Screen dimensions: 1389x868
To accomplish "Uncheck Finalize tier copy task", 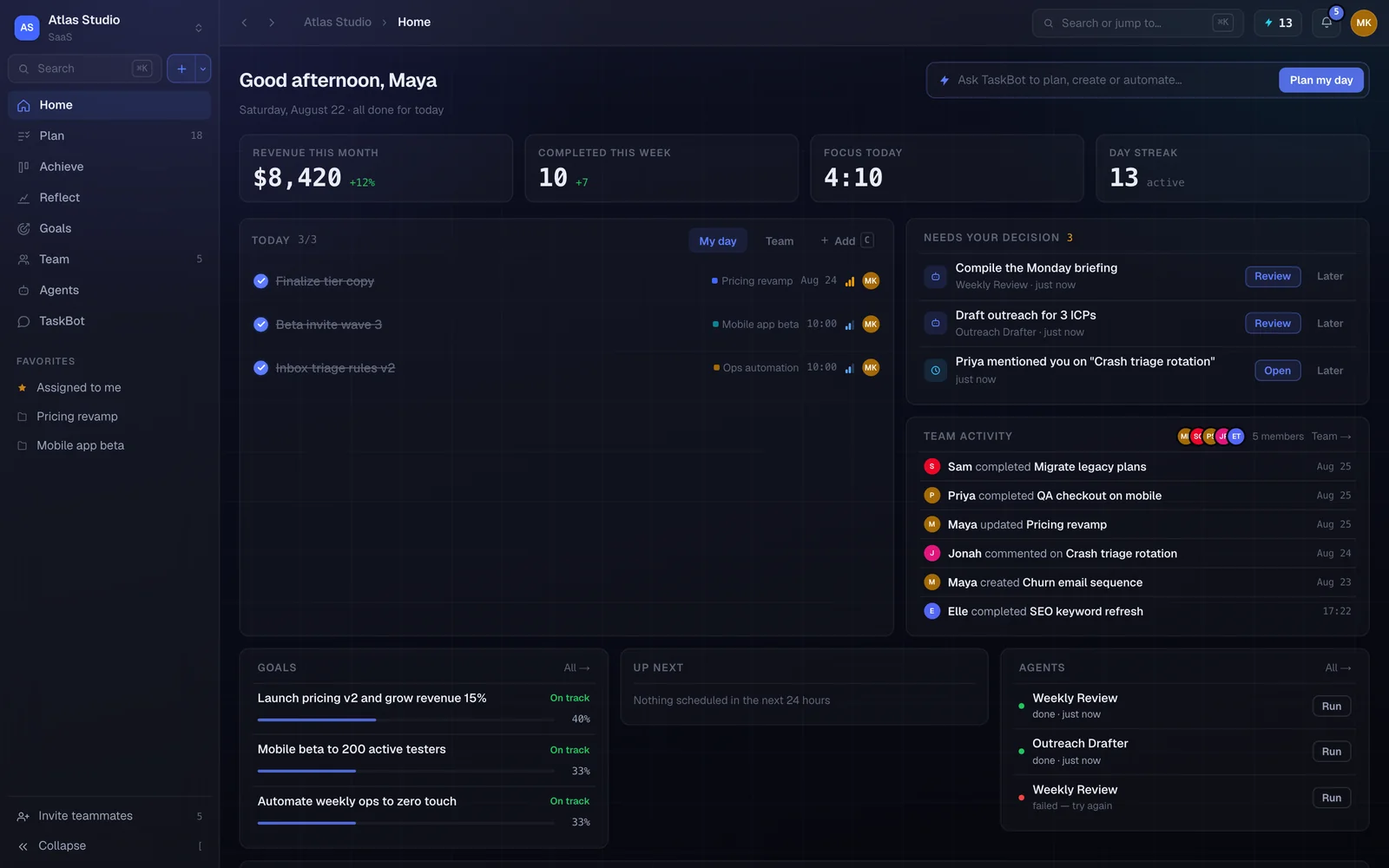I will click(x=260, y=281).
